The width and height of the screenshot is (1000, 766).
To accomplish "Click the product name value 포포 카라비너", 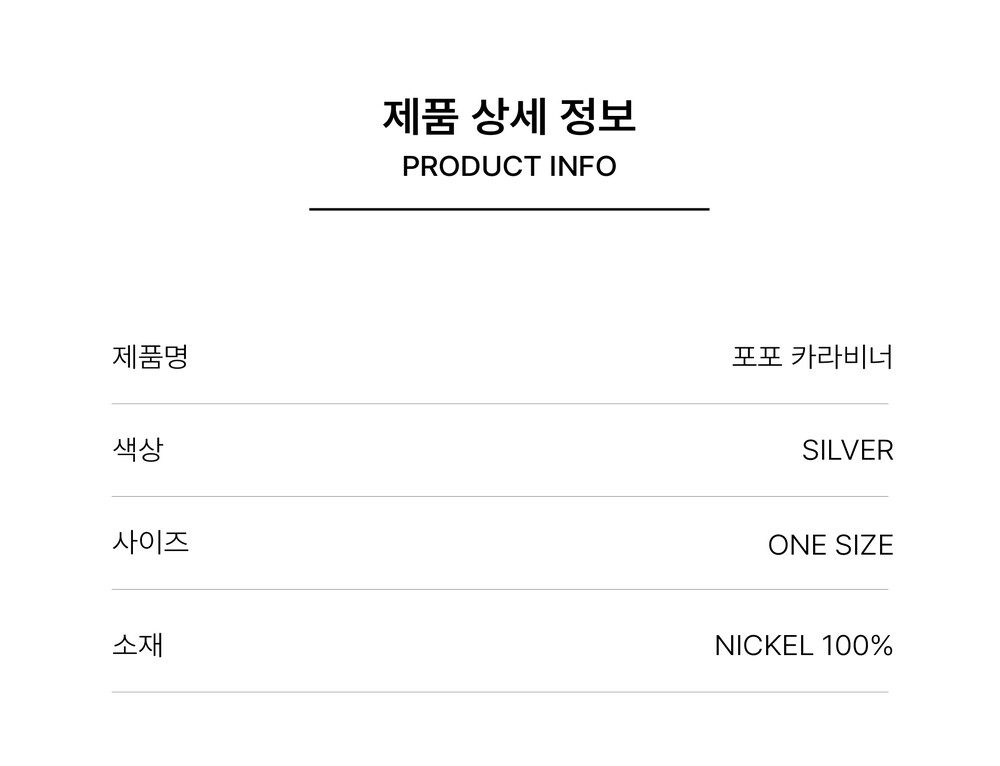I will [812, 357].
